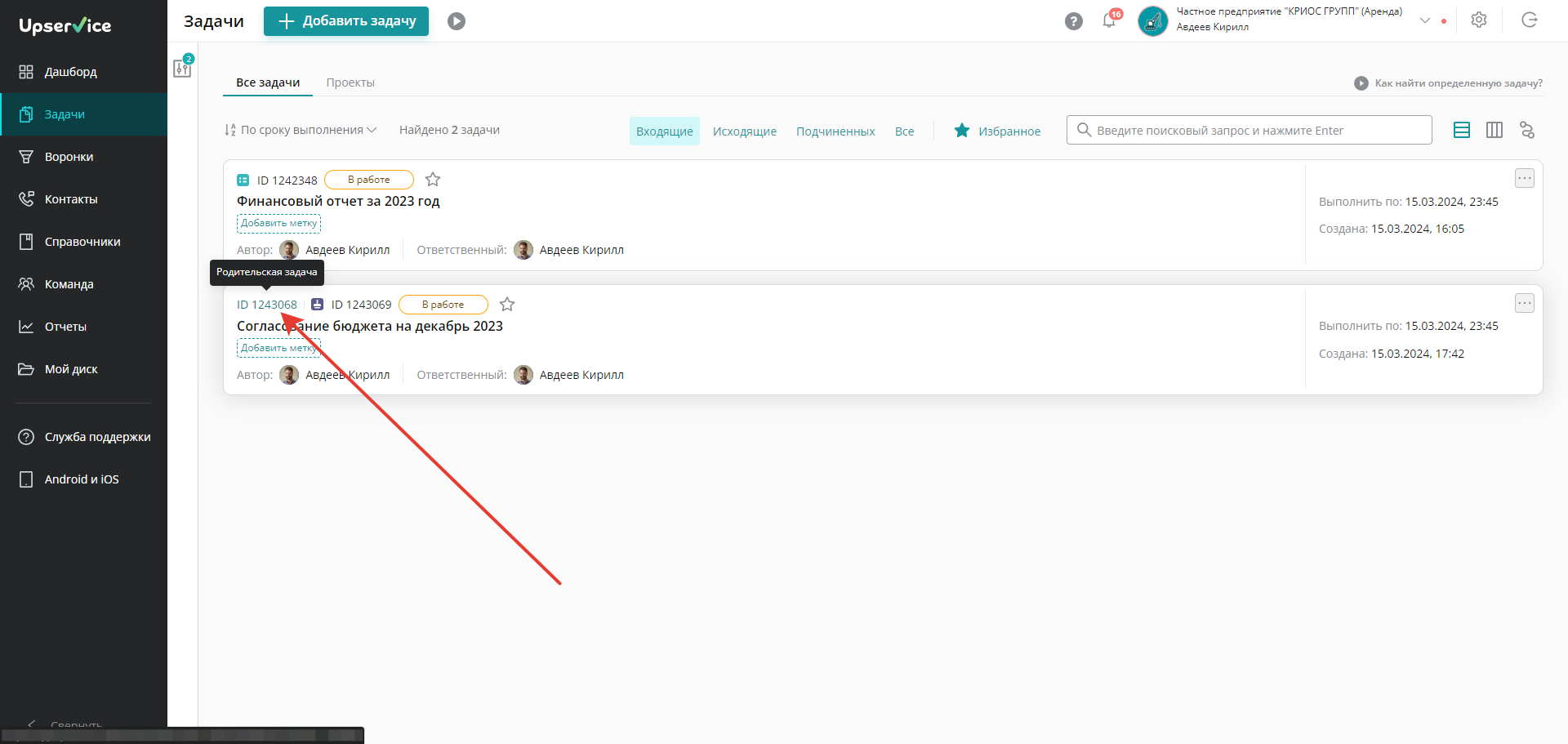Open the filter settings panel icon
This screenshot has width=1568, height=744.
point(182,68)
